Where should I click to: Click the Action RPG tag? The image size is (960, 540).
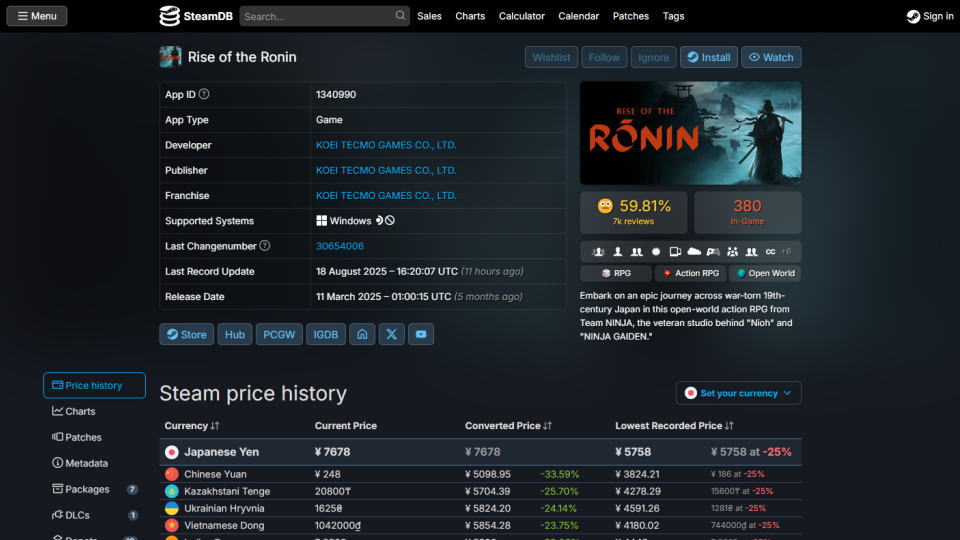691,273
